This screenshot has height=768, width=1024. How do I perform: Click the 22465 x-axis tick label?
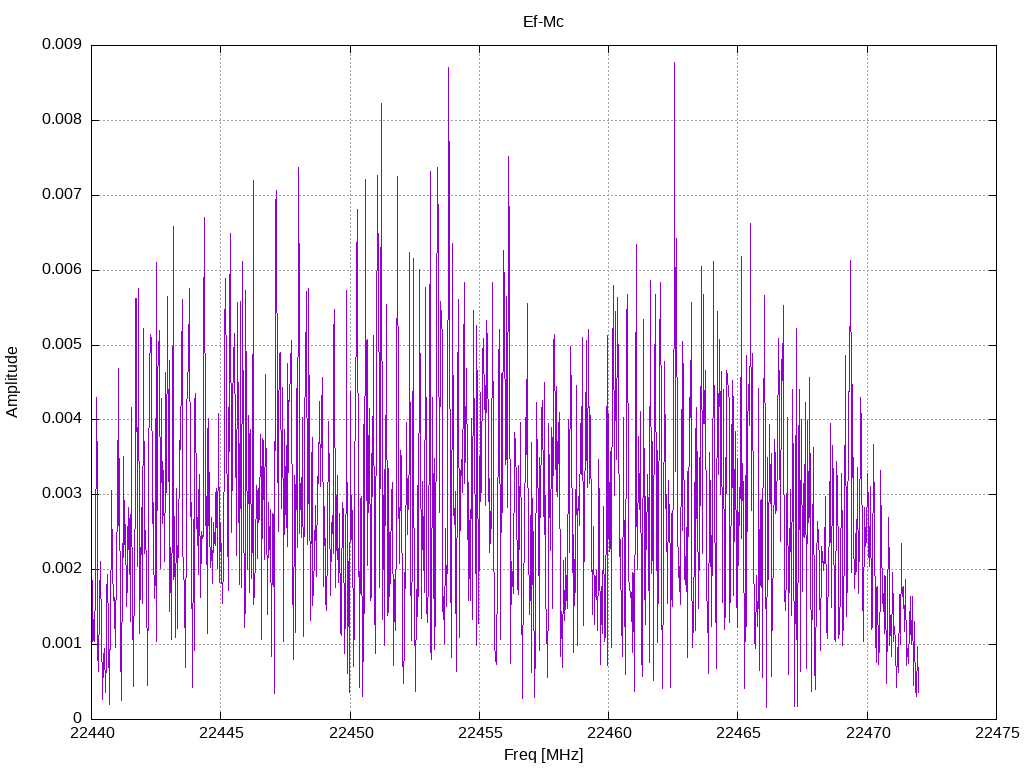(x=739, y=733)
